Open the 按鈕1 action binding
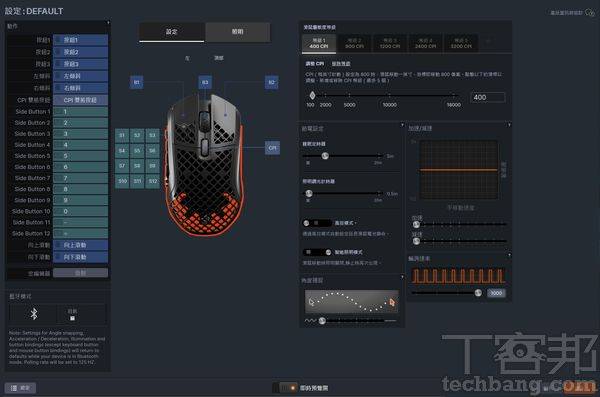This screenshot has height=397, width=600. (x=80, y=40)
